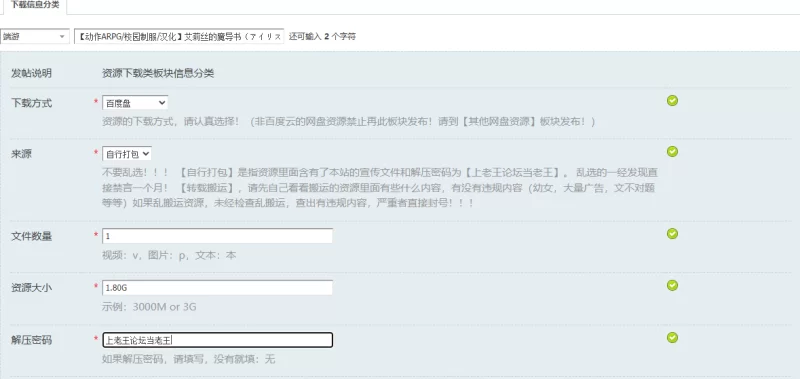Click hint text 视频：v，图片：p，文本：本

point(169,255)
